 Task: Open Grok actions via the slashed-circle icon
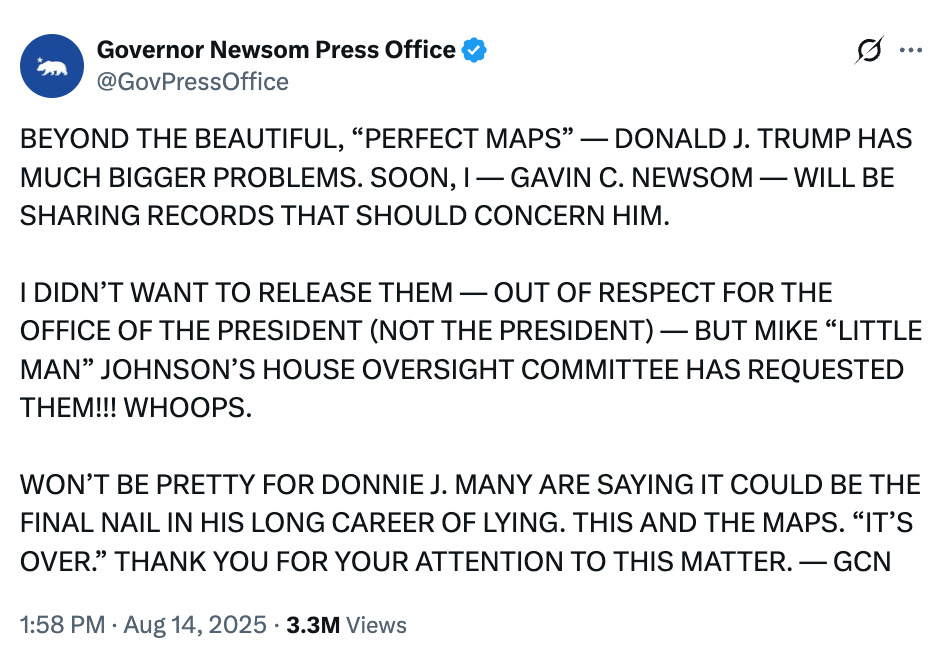click(x=868, y=49)
